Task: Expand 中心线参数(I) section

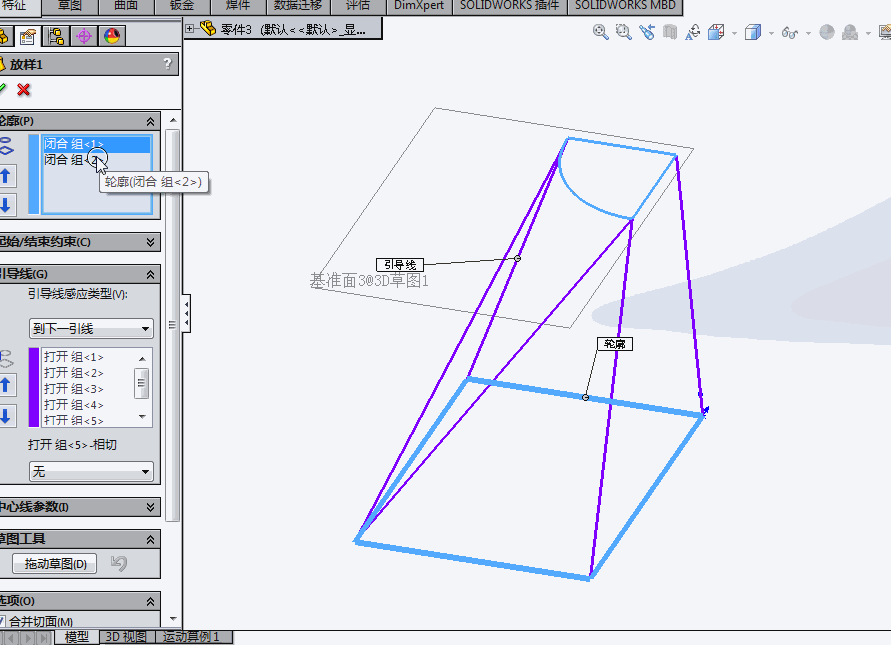Action: (150, 507)
